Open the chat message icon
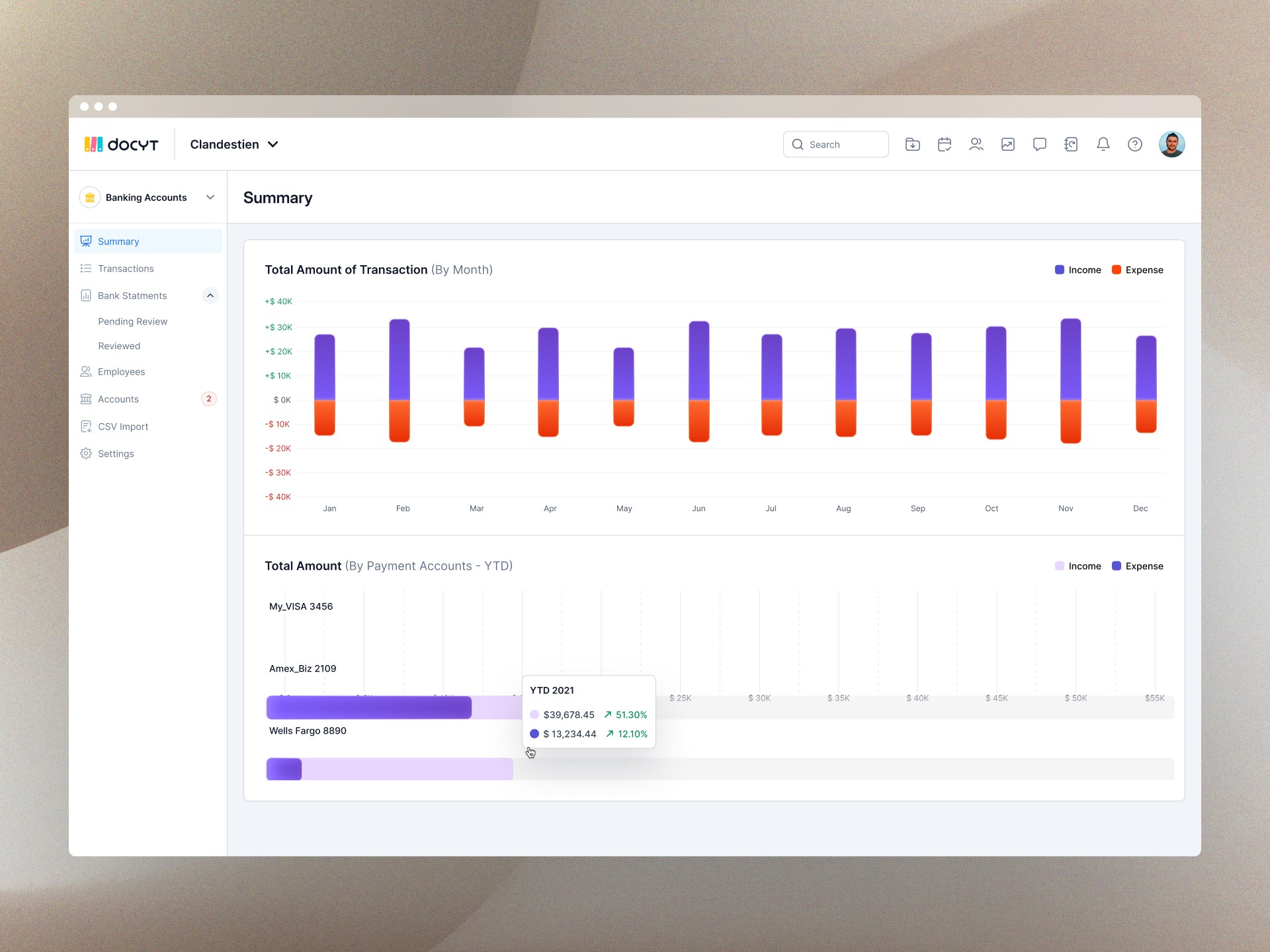The image size is (1270, 952). [x=1040, y=144]
